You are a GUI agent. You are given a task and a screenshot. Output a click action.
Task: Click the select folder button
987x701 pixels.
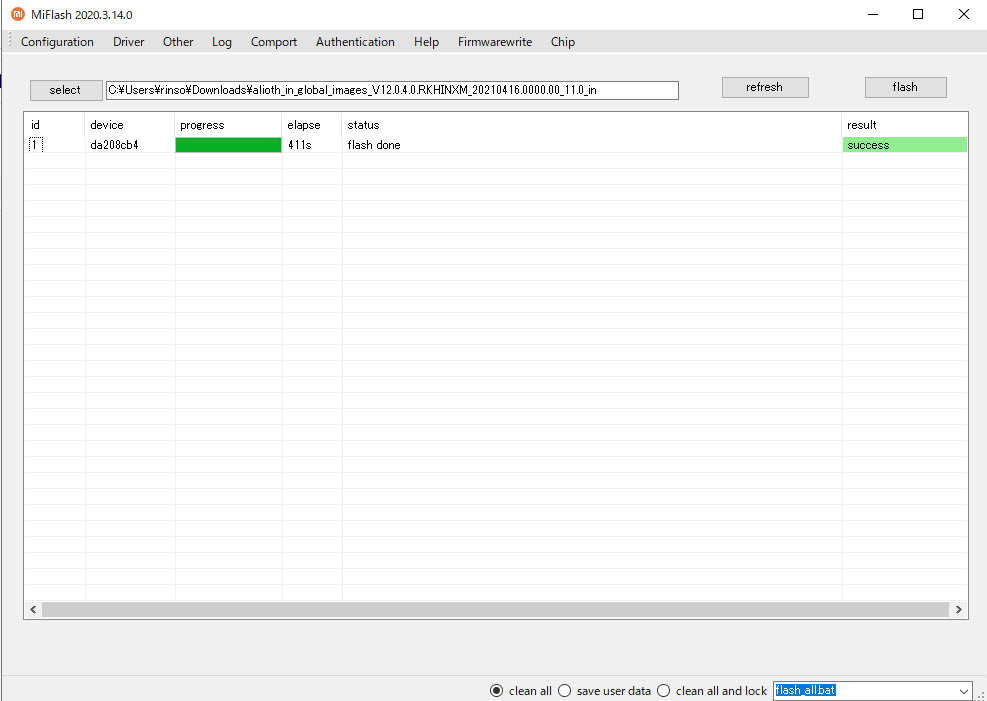pos(65,90)
